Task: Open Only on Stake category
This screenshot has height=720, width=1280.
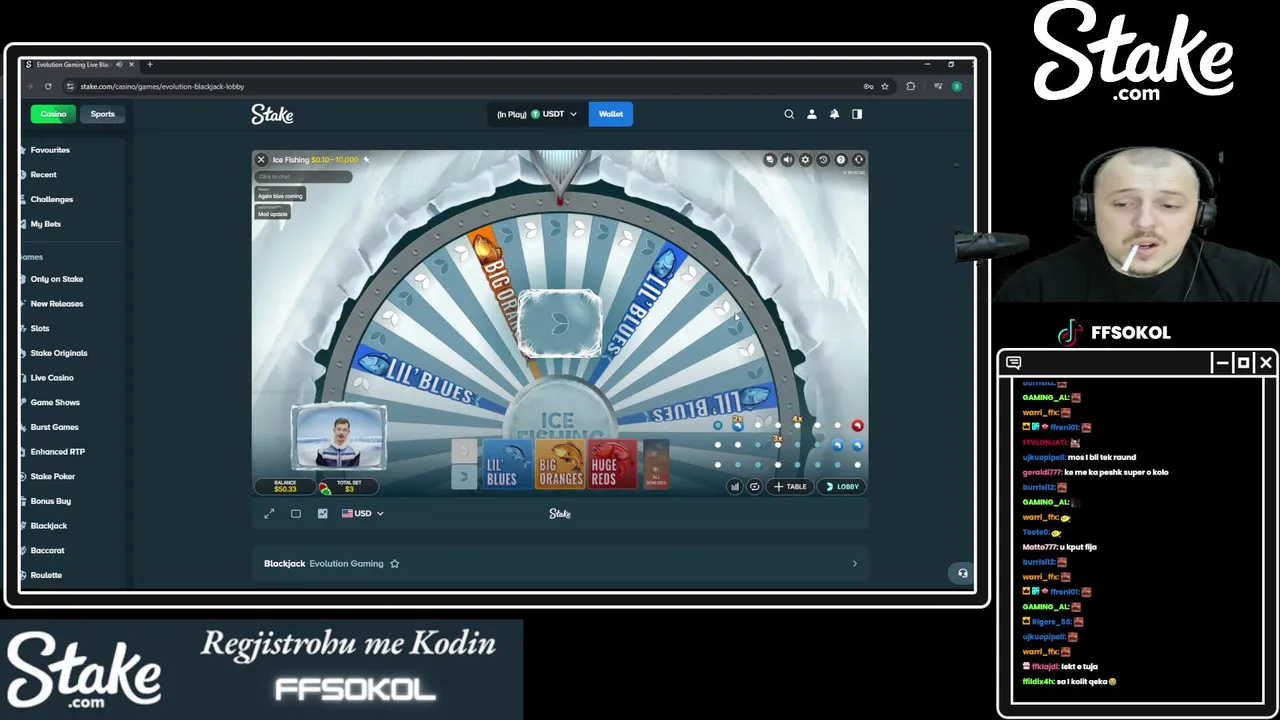Action: point(57,279)
